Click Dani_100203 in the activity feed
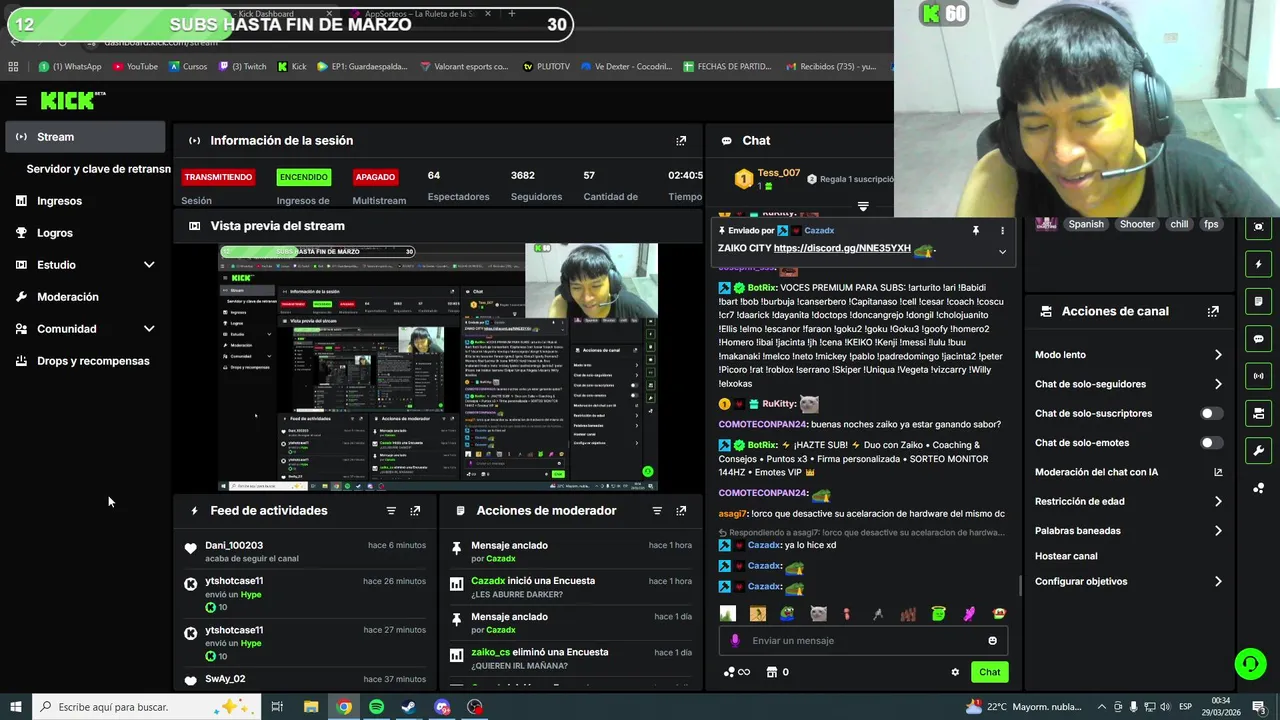The image size is (1280, 720). [x=234, y=546]
